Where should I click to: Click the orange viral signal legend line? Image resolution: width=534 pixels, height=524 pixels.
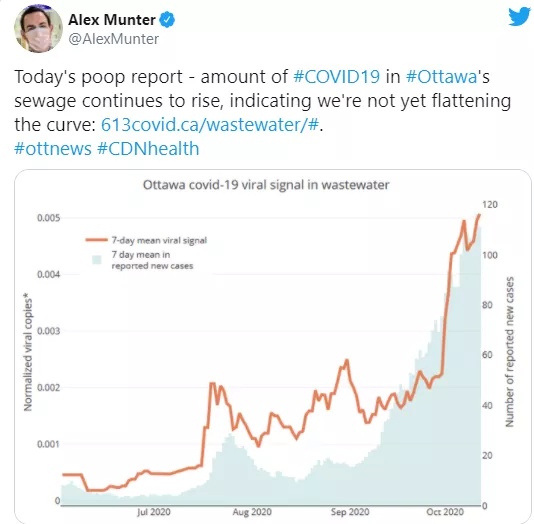(96, 240)
